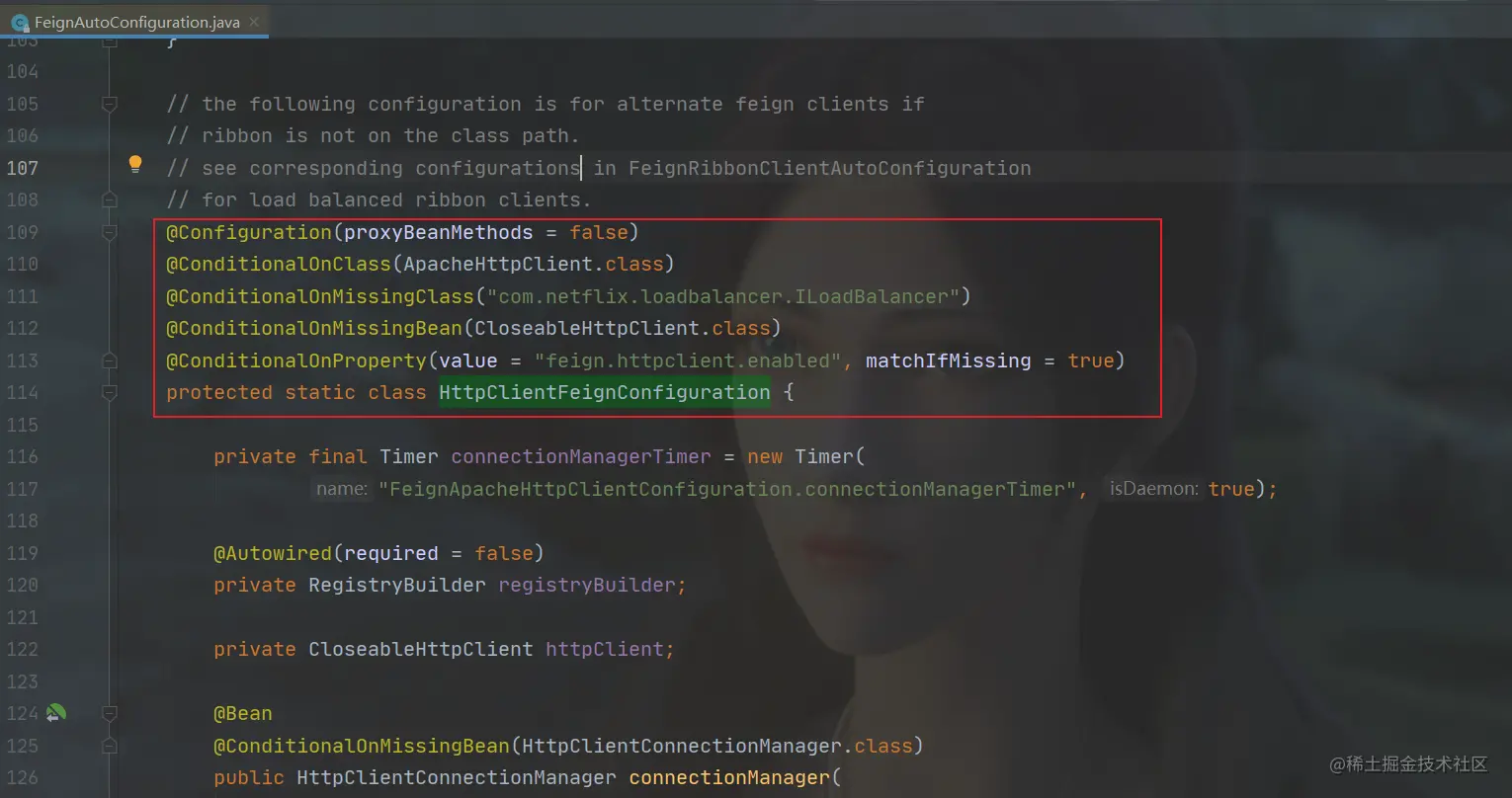1512x798 pixels.
Task: Click the connectionManager method name on line 126
Action: pos(729,777)
